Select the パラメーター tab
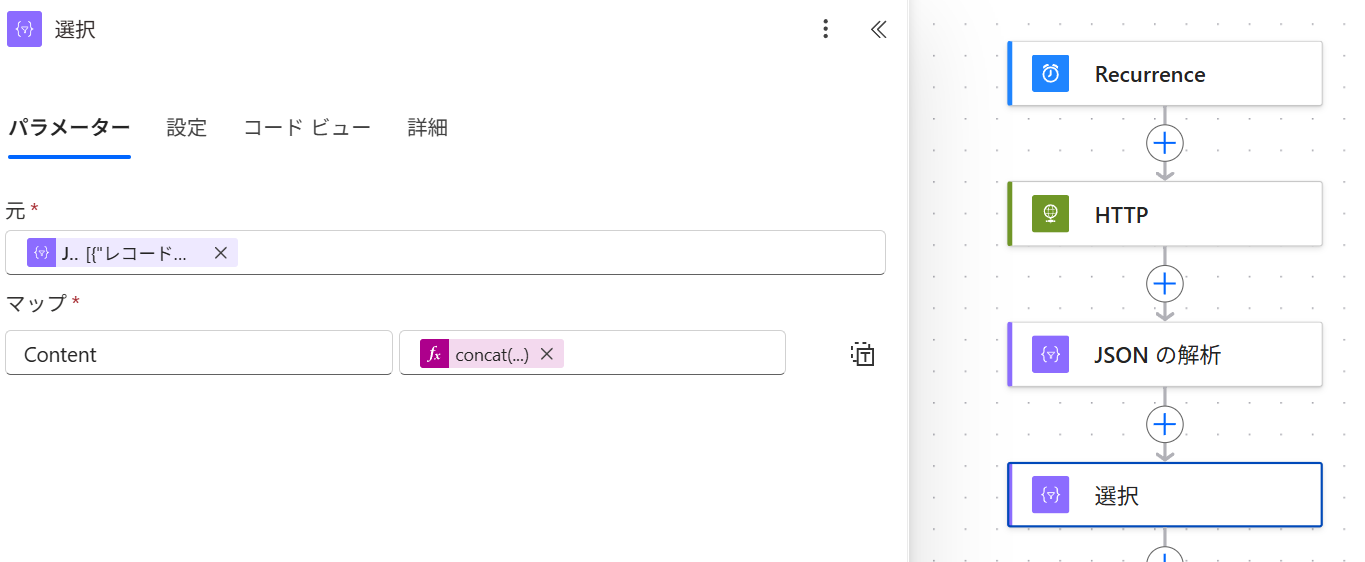The height and width of the screenshot is (562, 1365). (x=69, y=128)
